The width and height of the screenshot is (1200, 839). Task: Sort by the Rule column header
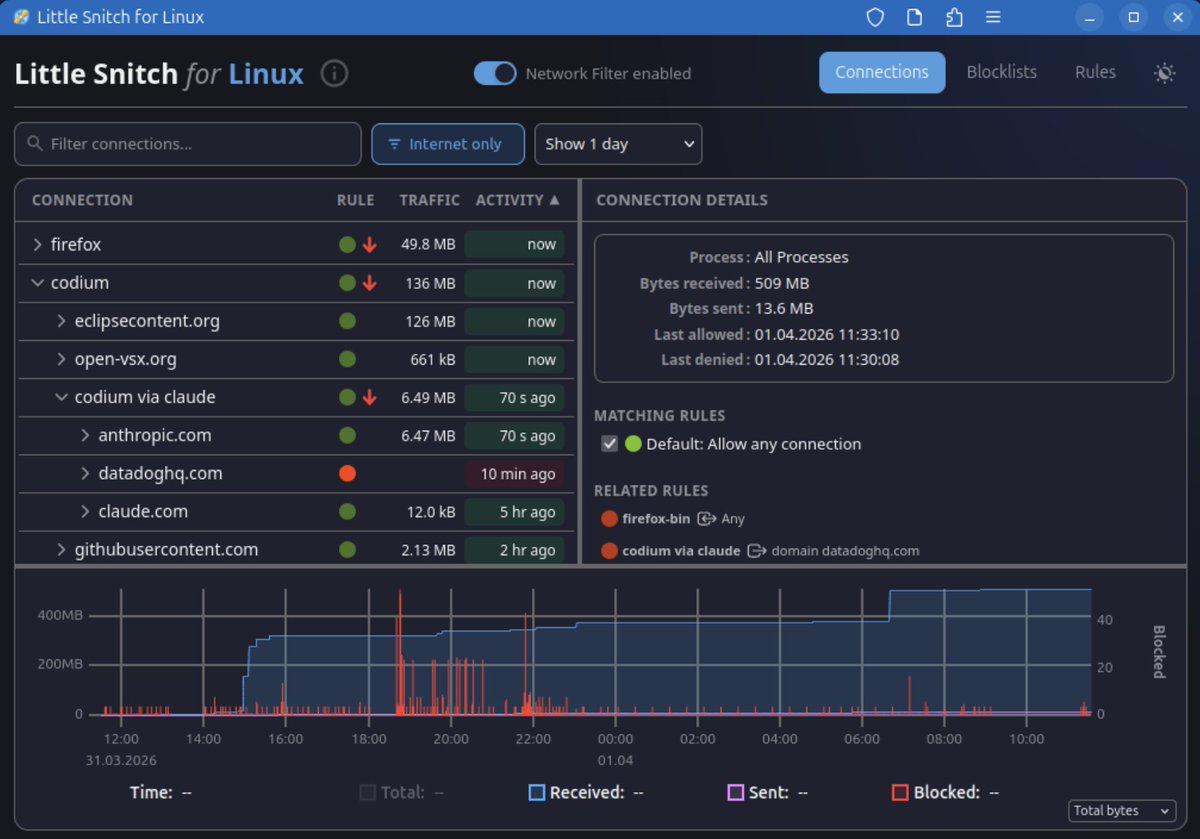click(355, 200)
